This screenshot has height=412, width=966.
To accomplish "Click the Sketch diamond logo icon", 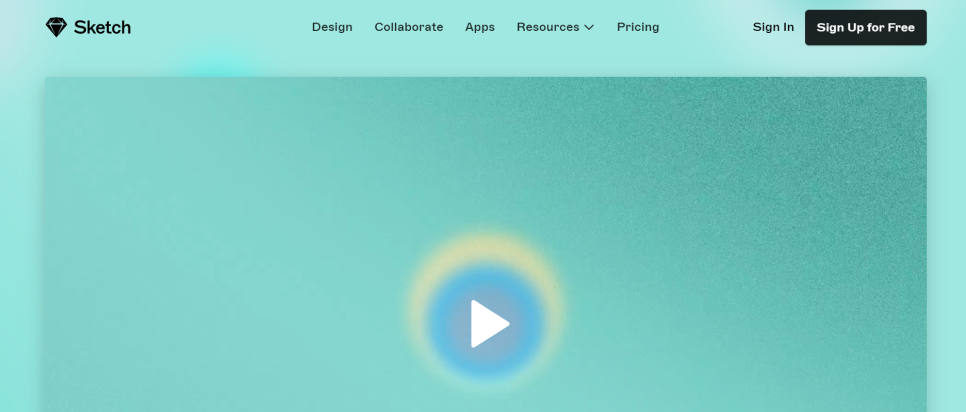I will click(x=56, y=27).
